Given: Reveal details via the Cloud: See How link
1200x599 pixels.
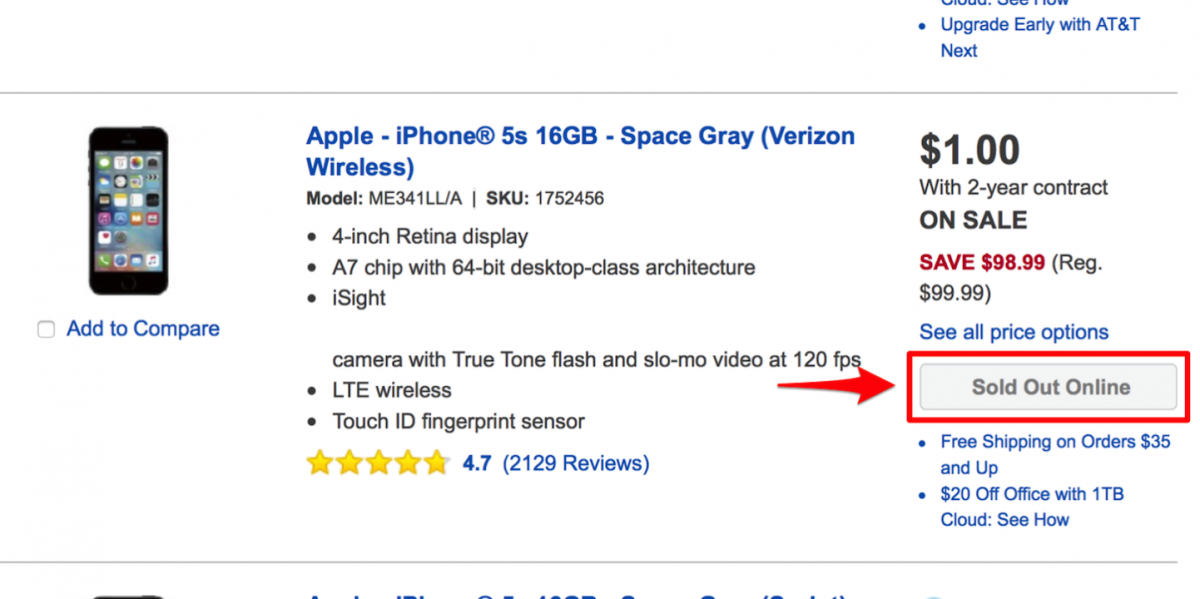Looking at the screenshot, I should point(1004,519).
